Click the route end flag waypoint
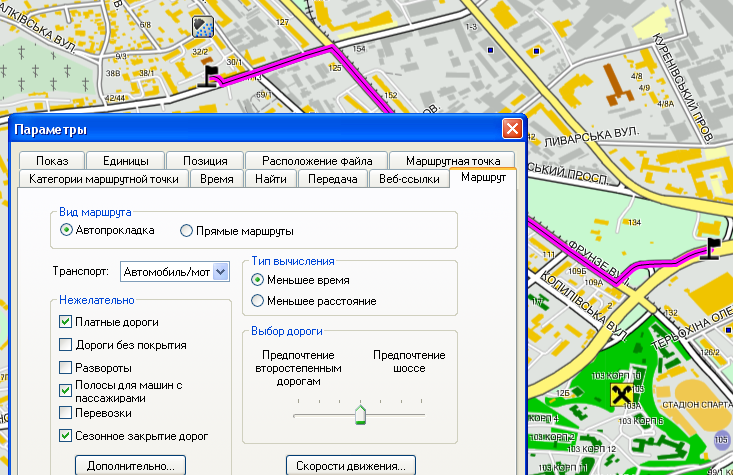 (x=712, y=249)
